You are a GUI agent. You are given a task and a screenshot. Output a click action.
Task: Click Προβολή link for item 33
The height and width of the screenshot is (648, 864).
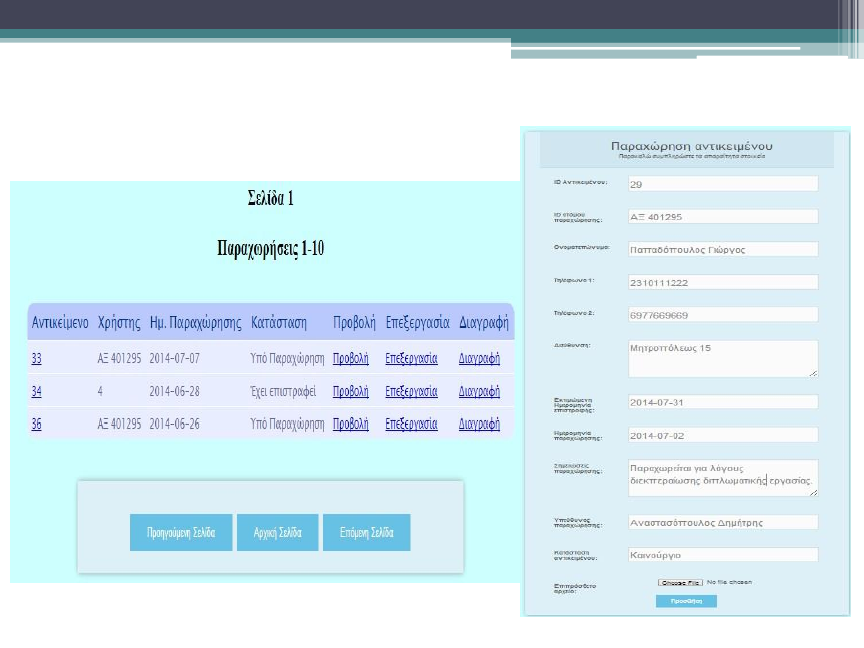350,359
